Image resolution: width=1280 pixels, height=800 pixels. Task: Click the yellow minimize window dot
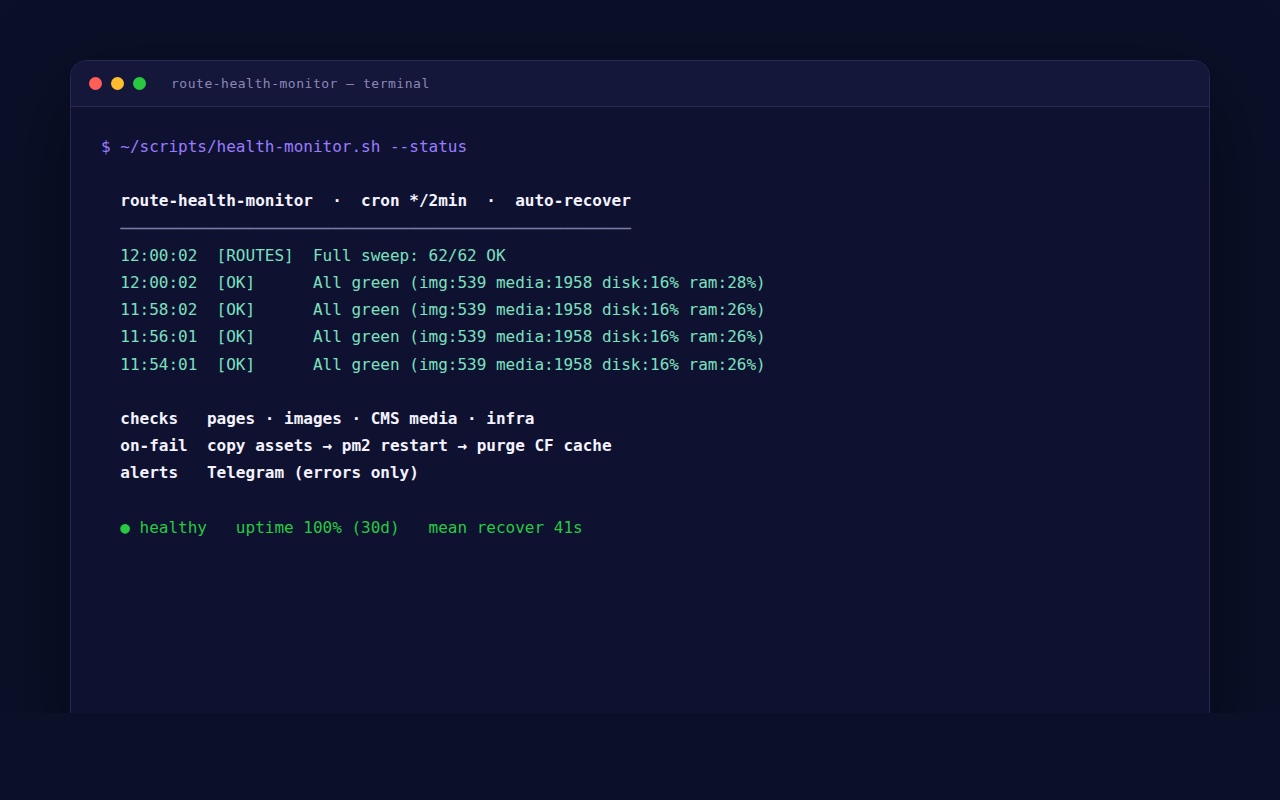click(117, 84)
